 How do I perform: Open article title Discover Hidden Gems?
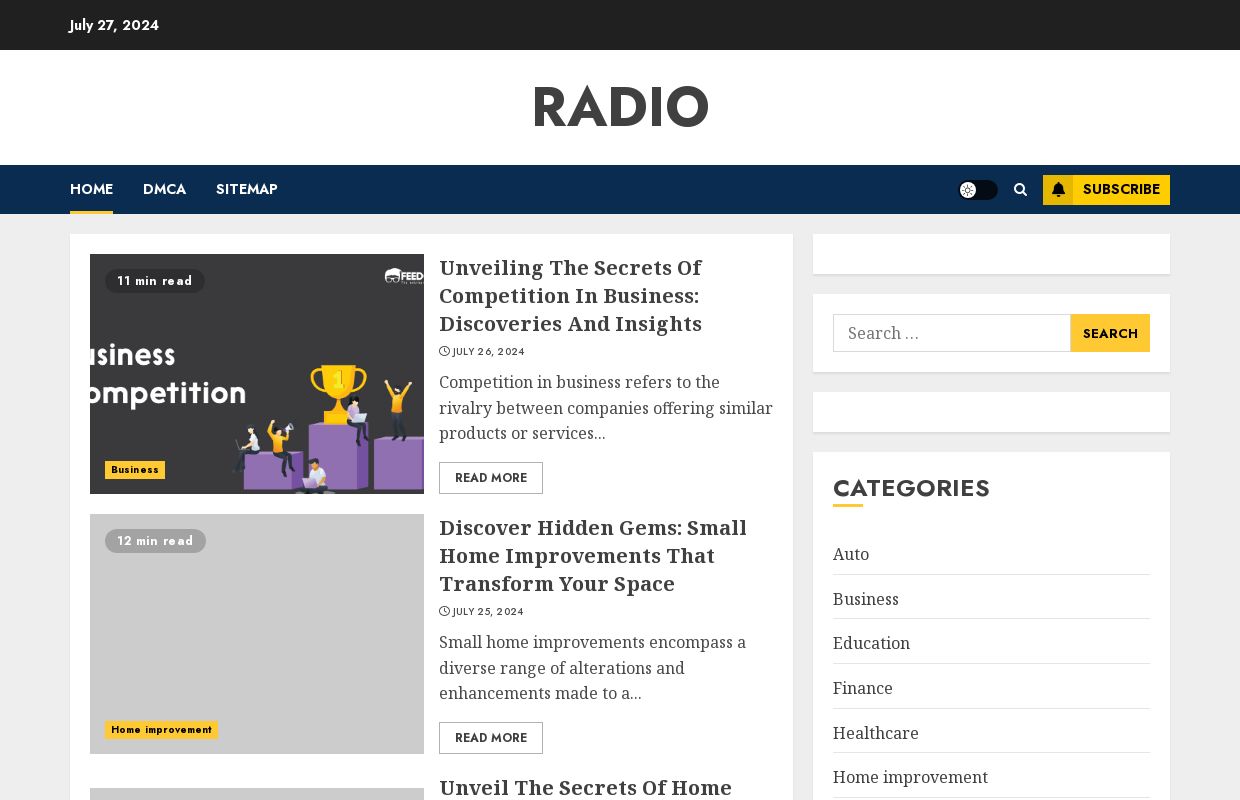point(593,556)
